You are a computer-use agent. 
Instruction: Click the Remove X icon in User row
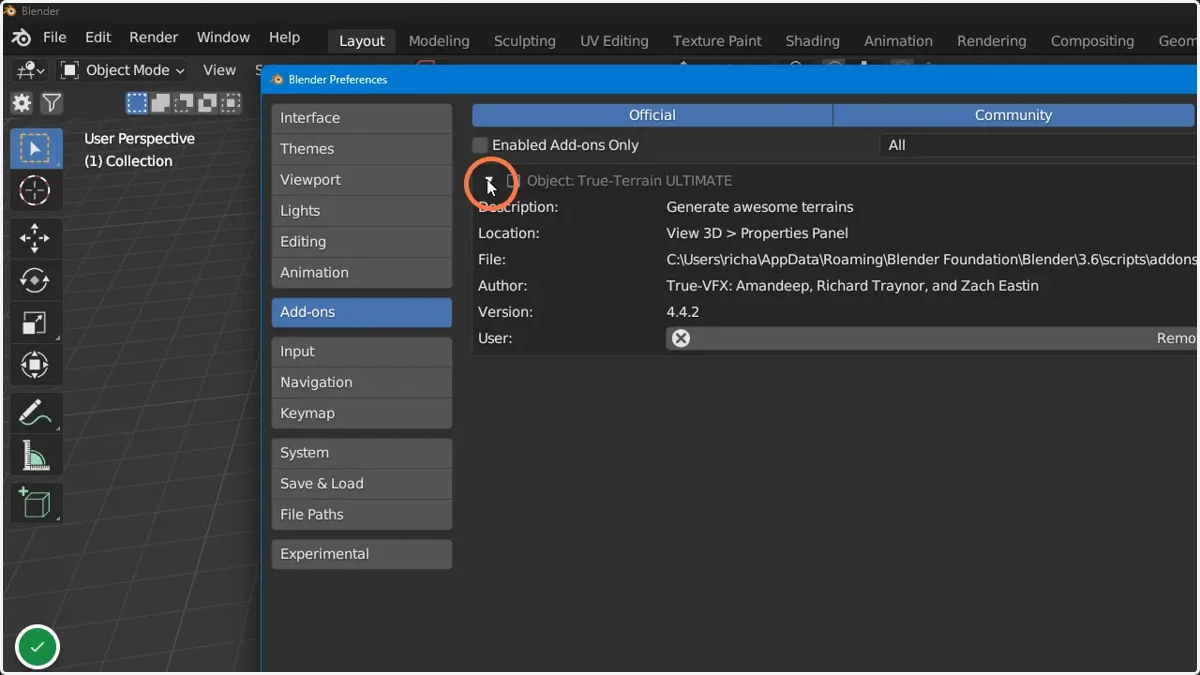pos(681,338)
